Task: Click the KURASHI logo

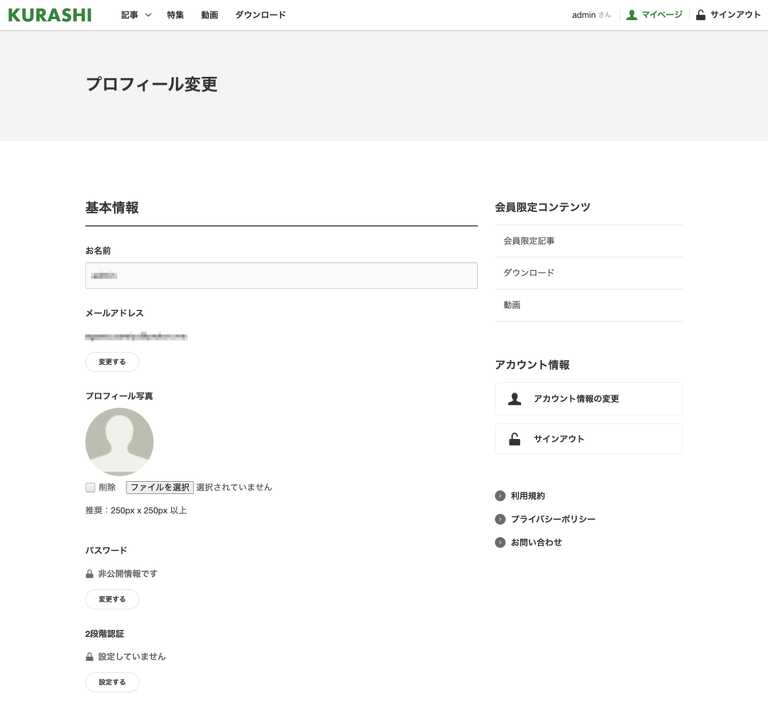Action: click(x=50, y=15)
